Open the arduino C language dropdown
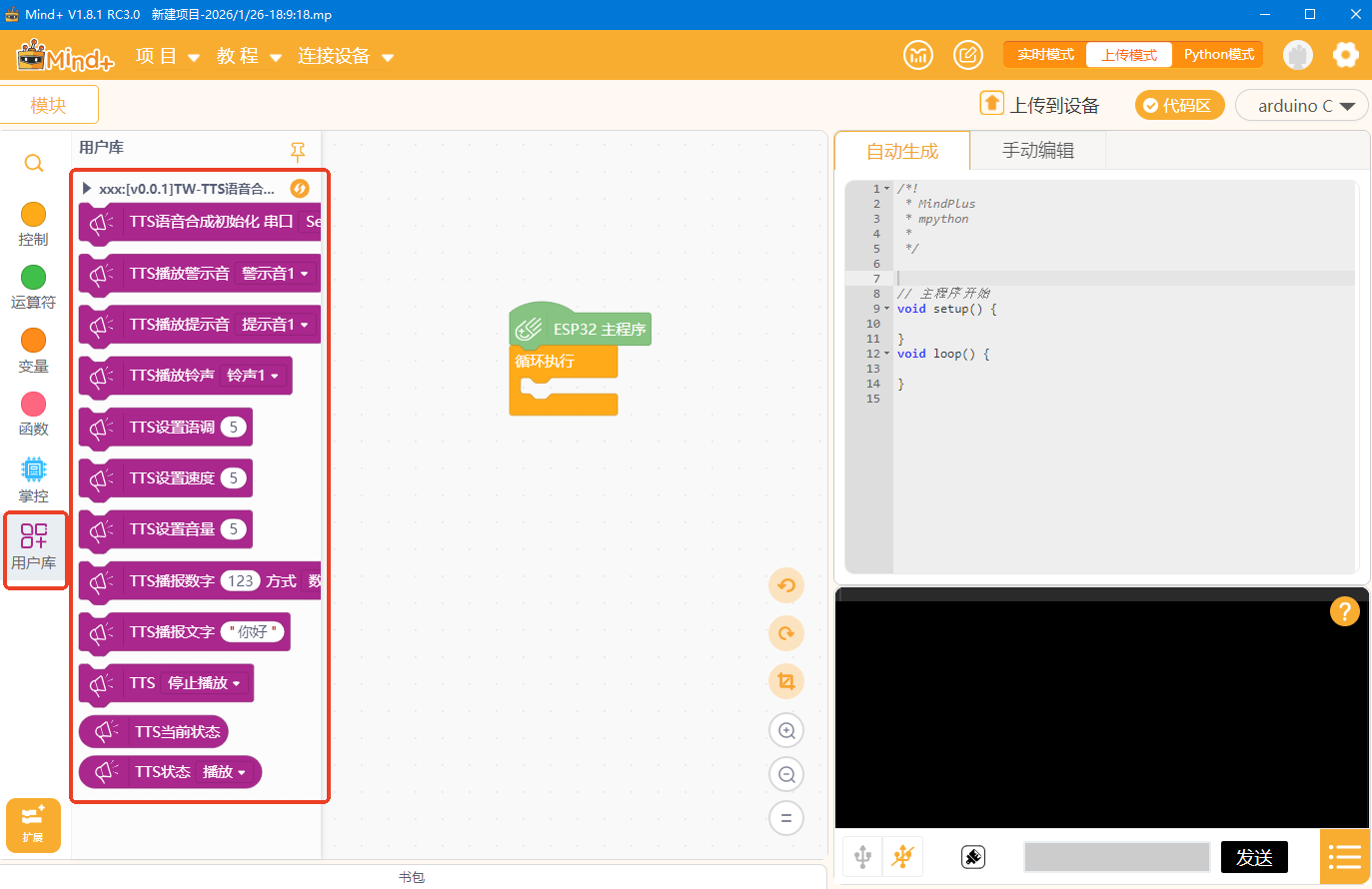This screenshot has width=1372, height=889. point(1302,105)
